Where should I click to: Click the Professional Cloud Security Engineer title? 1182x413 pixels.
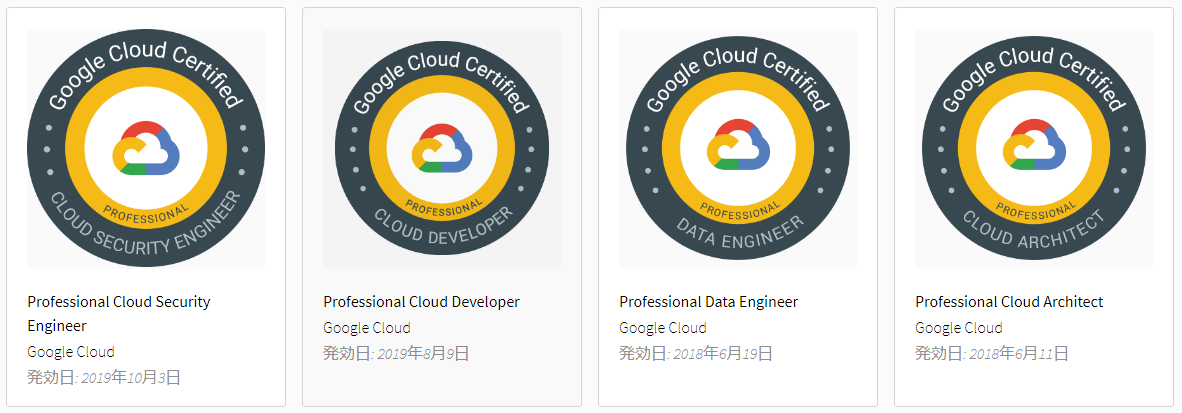tap(119, 314)
